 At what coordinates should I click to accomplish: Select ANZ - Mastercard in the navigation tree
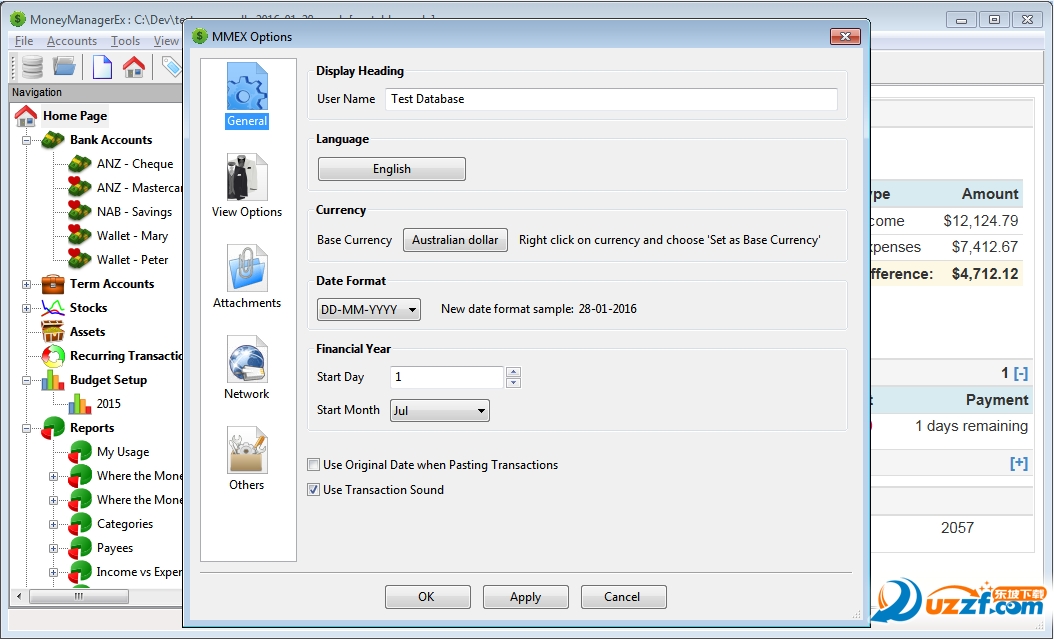(138, 188)
